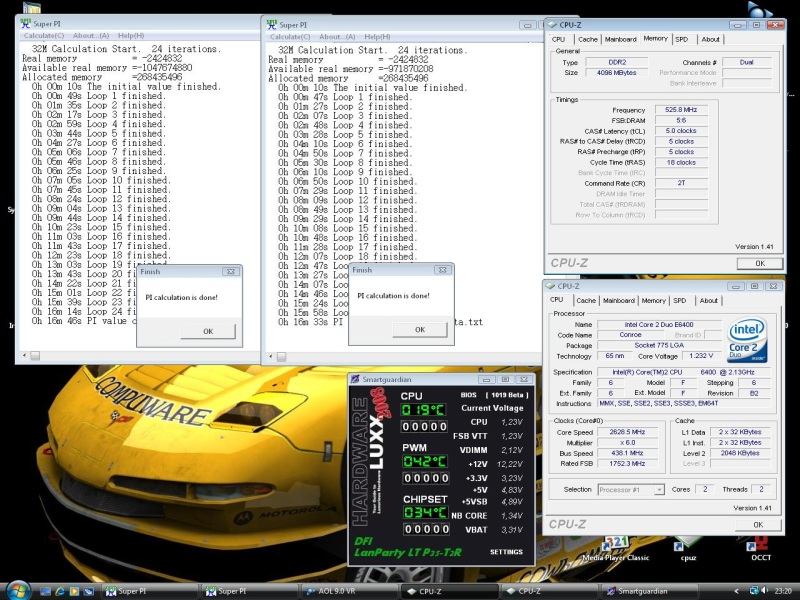Viewport: 800px width, 600px height.
Task: Open the cpuz desktop shortcut
Action: point(685,546)
